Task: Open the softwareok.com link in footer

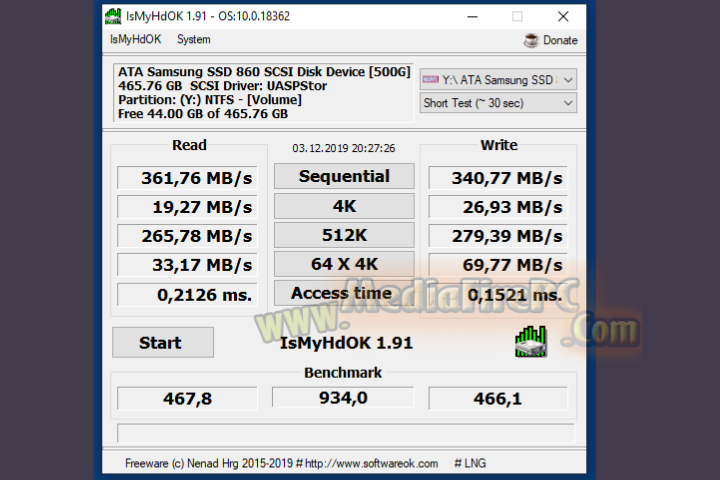Action: click(371, 463)
